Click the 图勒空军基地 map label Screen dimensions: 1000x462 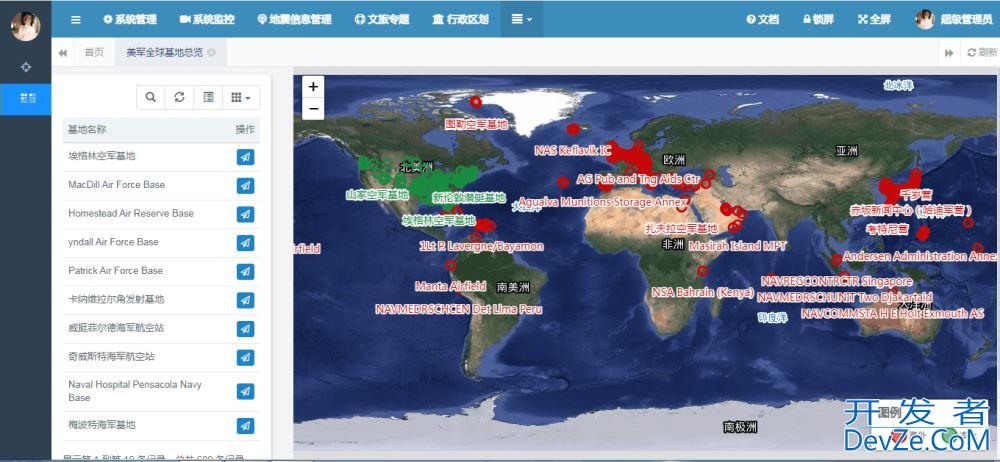[x=476, y=124]
